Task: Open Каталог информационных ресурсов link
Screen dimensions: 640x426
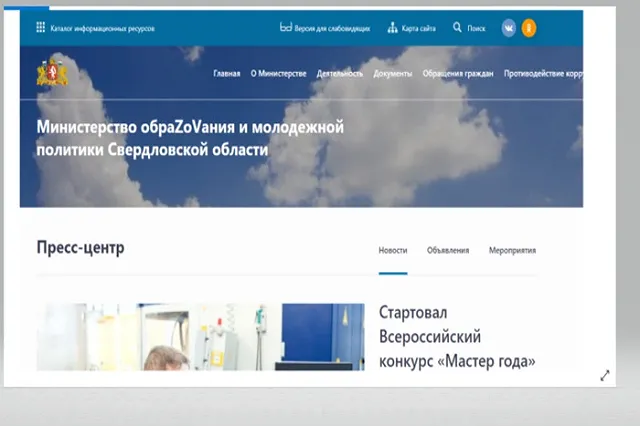Action: click(102, 29)
